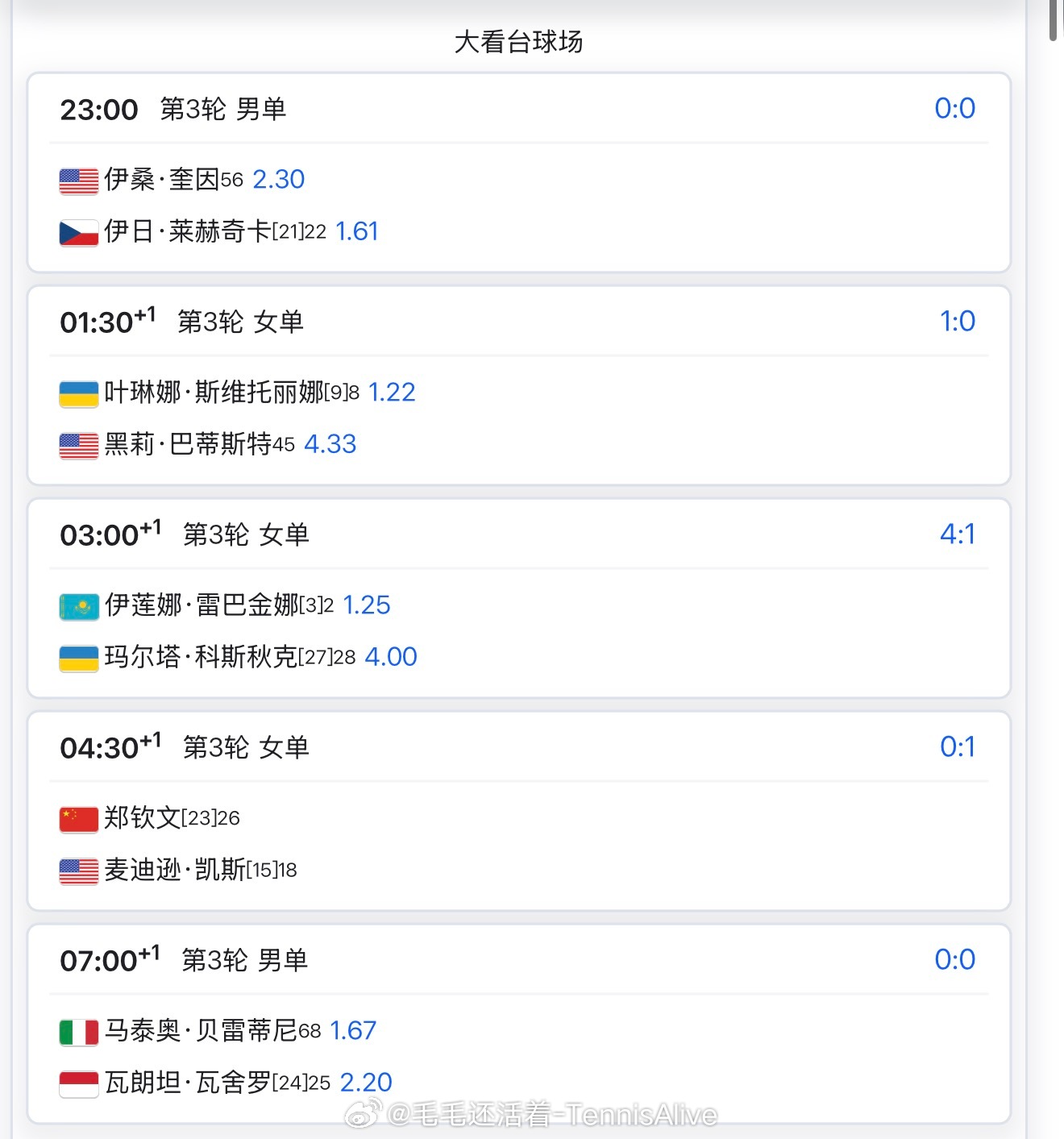Click the 大看台球场 court heading
Viewport: 1064px width, 1139px height.
(x=518, y=41)
